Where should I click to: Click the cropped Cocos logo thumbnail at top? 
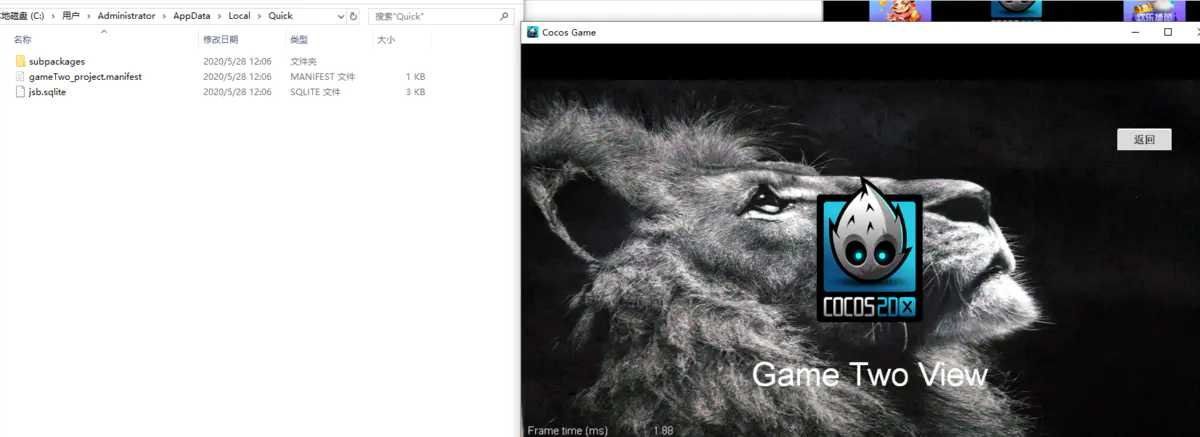(1014, 9)
